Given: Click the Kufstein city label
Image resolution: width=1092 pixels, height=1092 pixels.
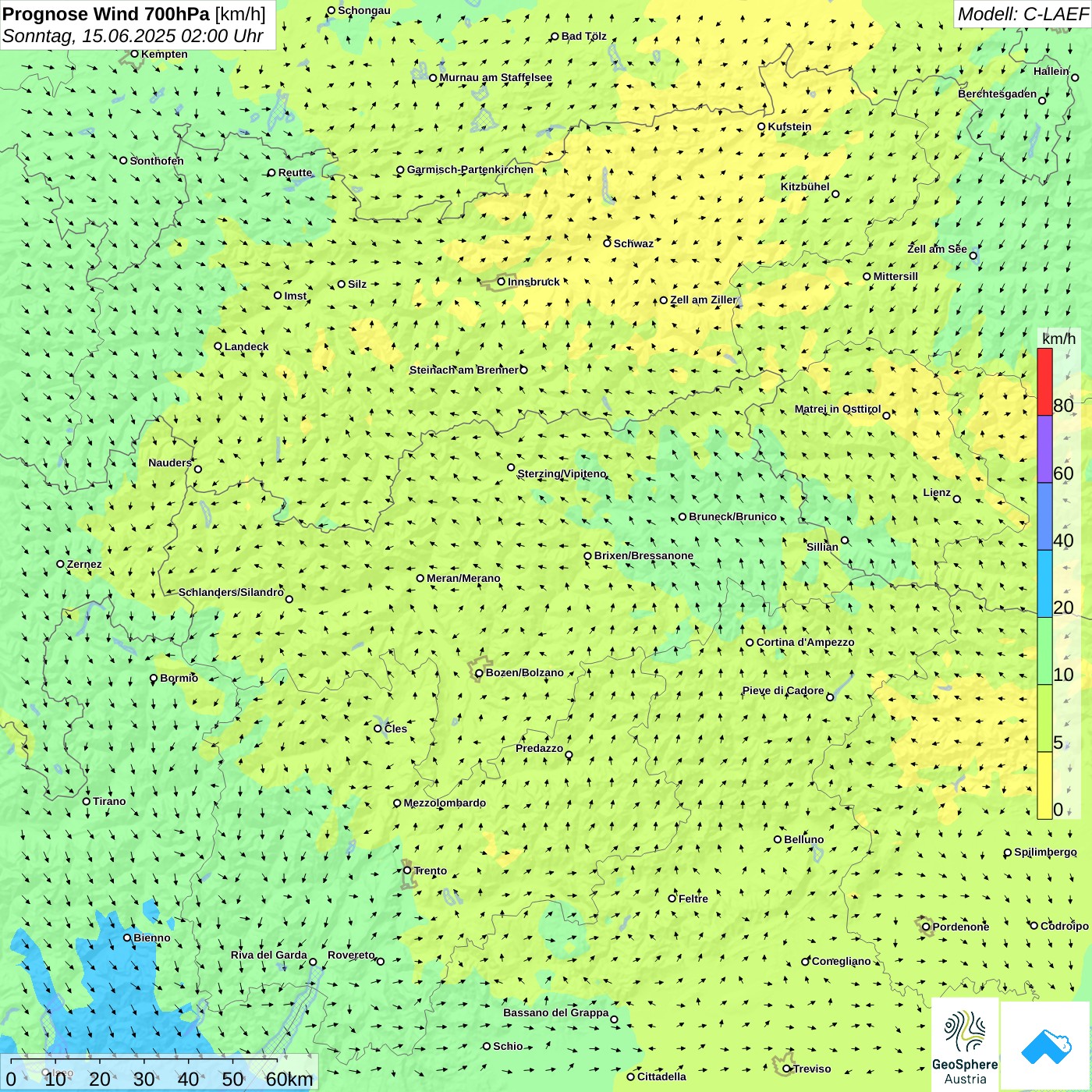Looking at the screenshot, I should point(789,126).
